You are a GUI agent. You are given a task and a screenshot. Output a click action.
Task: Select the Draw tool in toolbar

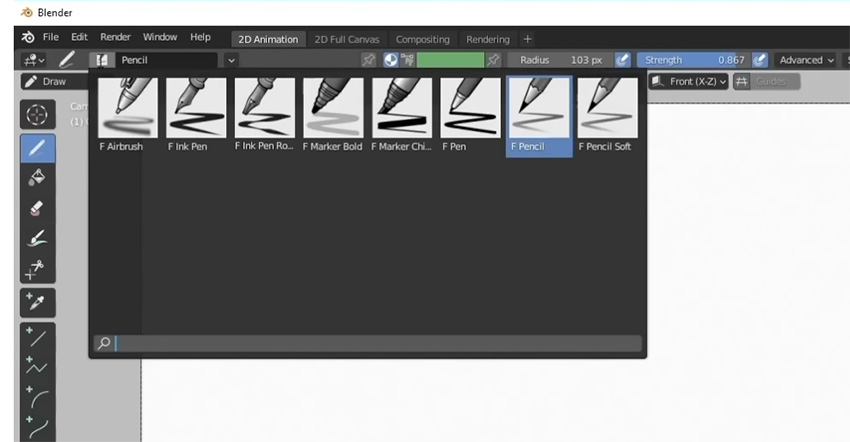(x=37, y=148)
